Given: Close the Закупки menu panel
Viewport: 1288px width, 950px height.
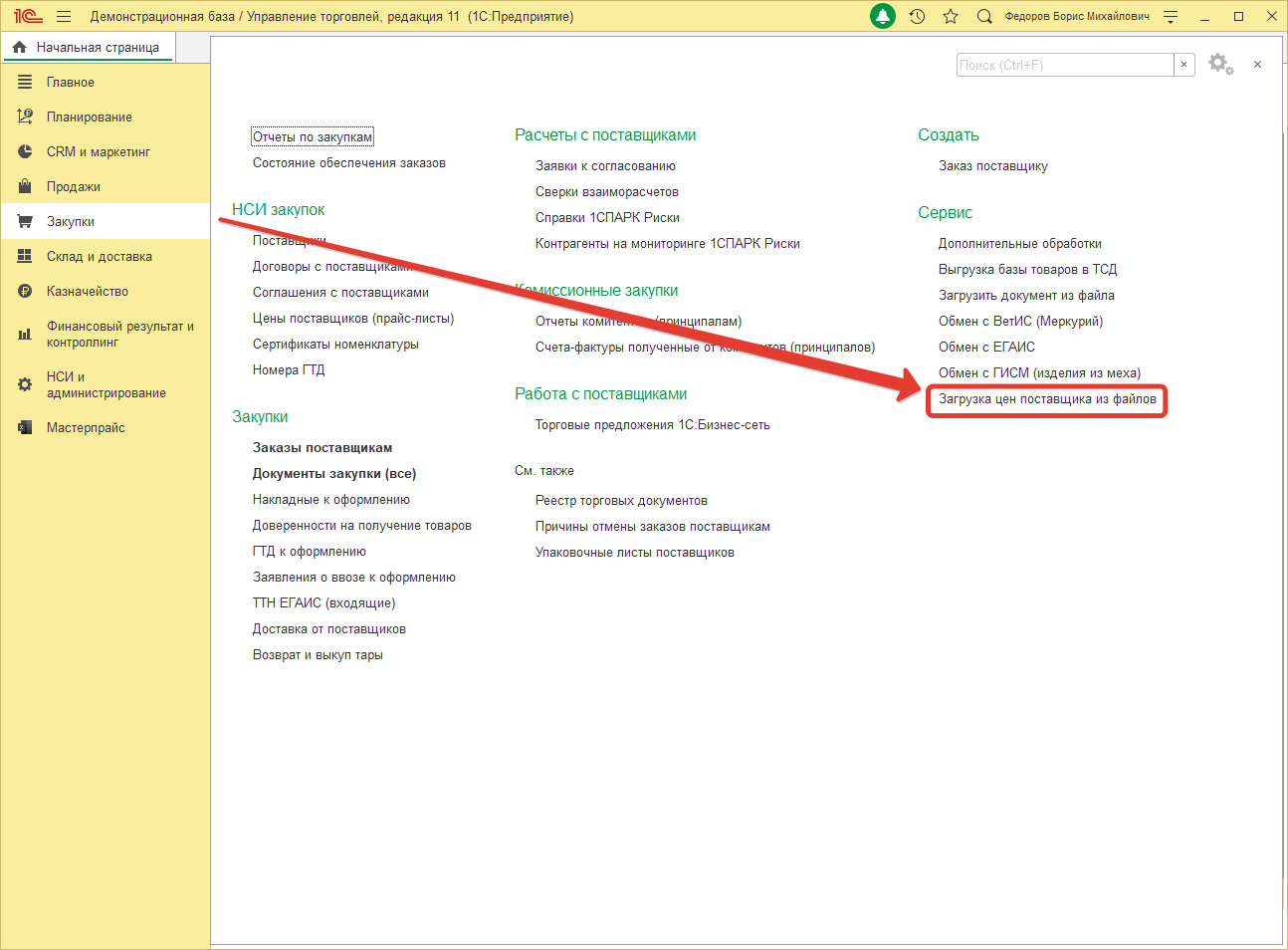Looking at the screenshot, I should pyautogui.click(x=1258, y=65).
